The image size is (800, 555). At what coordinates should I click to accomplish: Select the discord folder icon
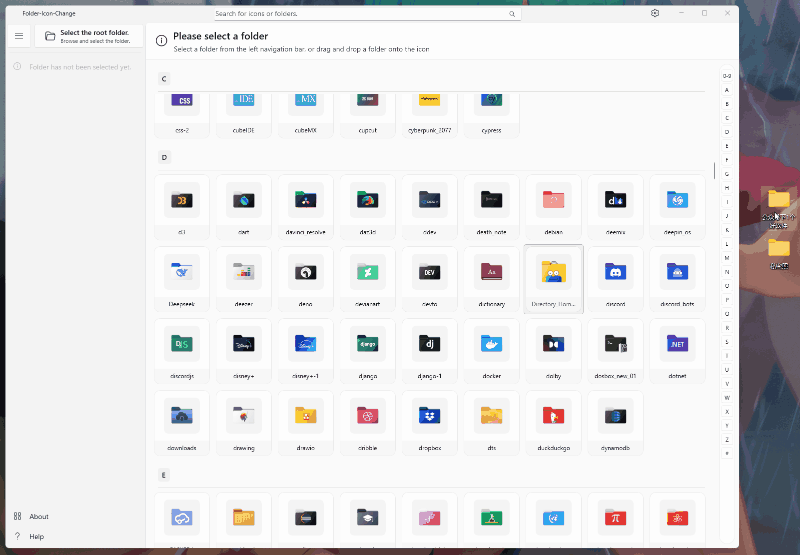[x=615, y=279]
